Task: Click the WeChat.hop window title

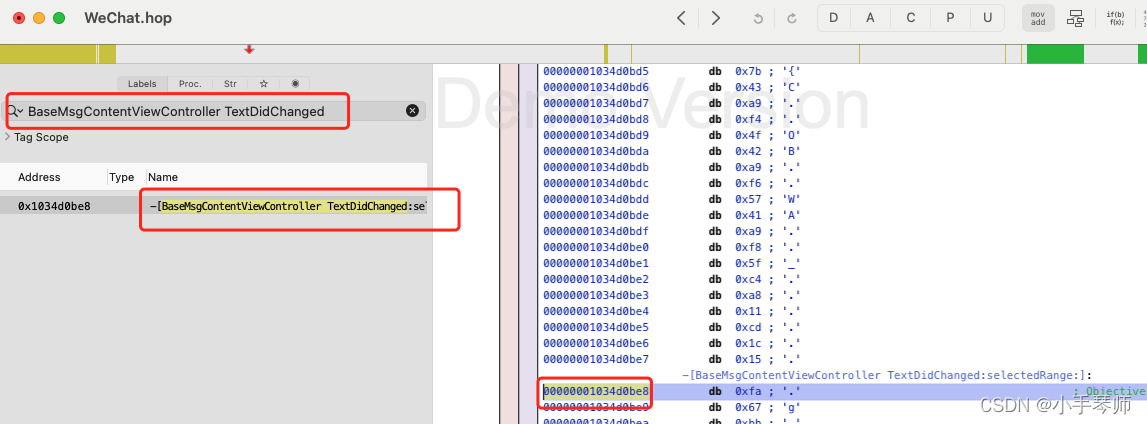Action: click(x=128, y=18)
